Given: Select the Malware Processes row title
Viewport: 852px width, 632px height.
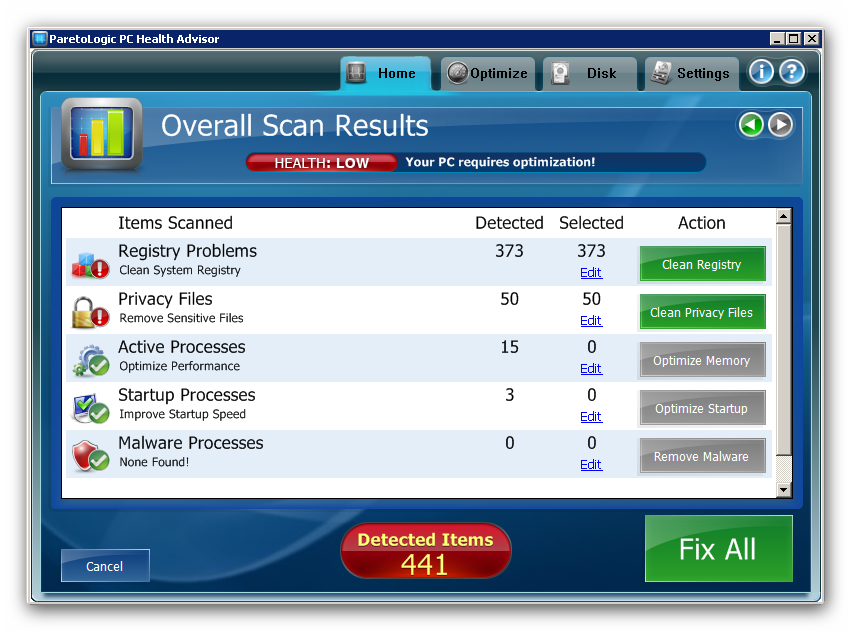Looking at the screenshot, I should point(191,443).
